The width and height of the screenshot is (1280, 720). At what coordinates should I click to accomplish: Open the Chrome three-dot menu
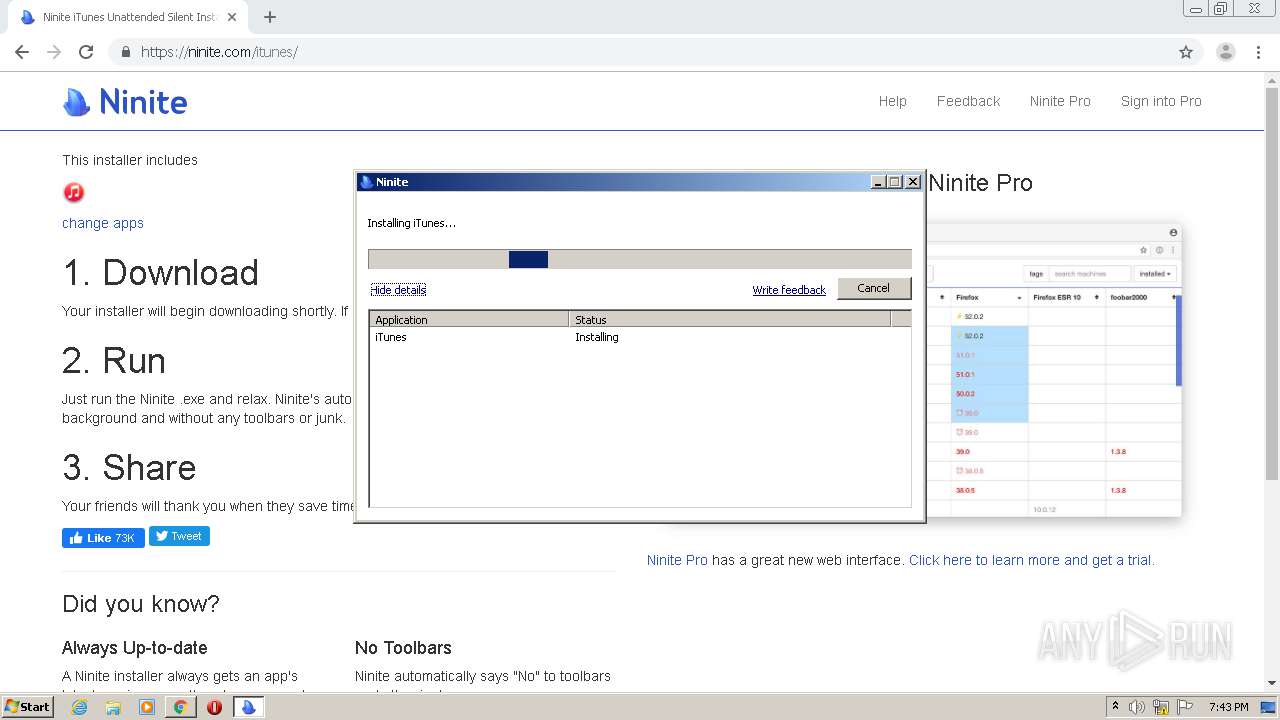click(x=1259, y=52)
